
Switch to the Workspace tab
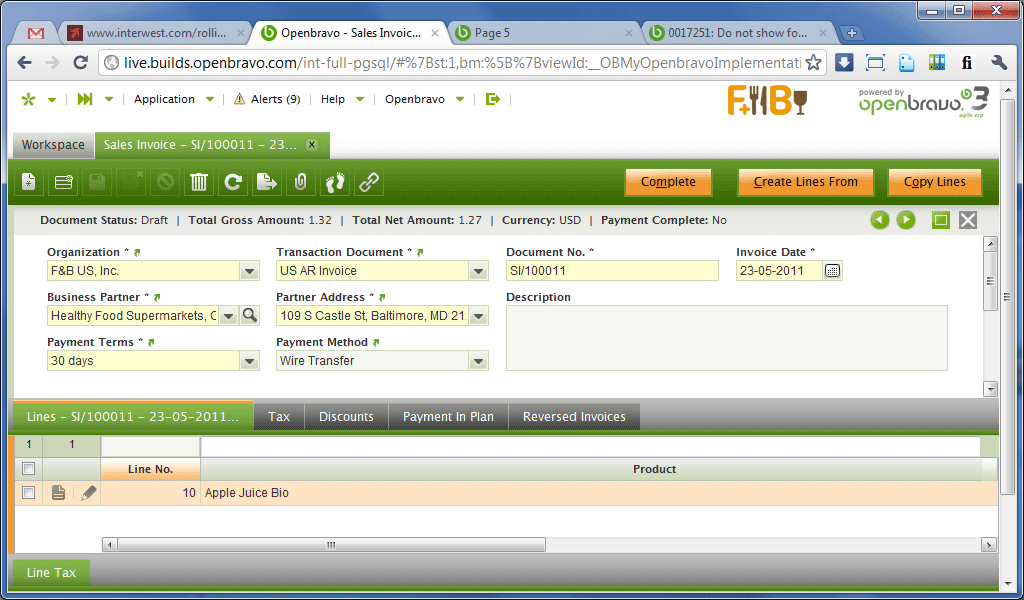point(53,145)
